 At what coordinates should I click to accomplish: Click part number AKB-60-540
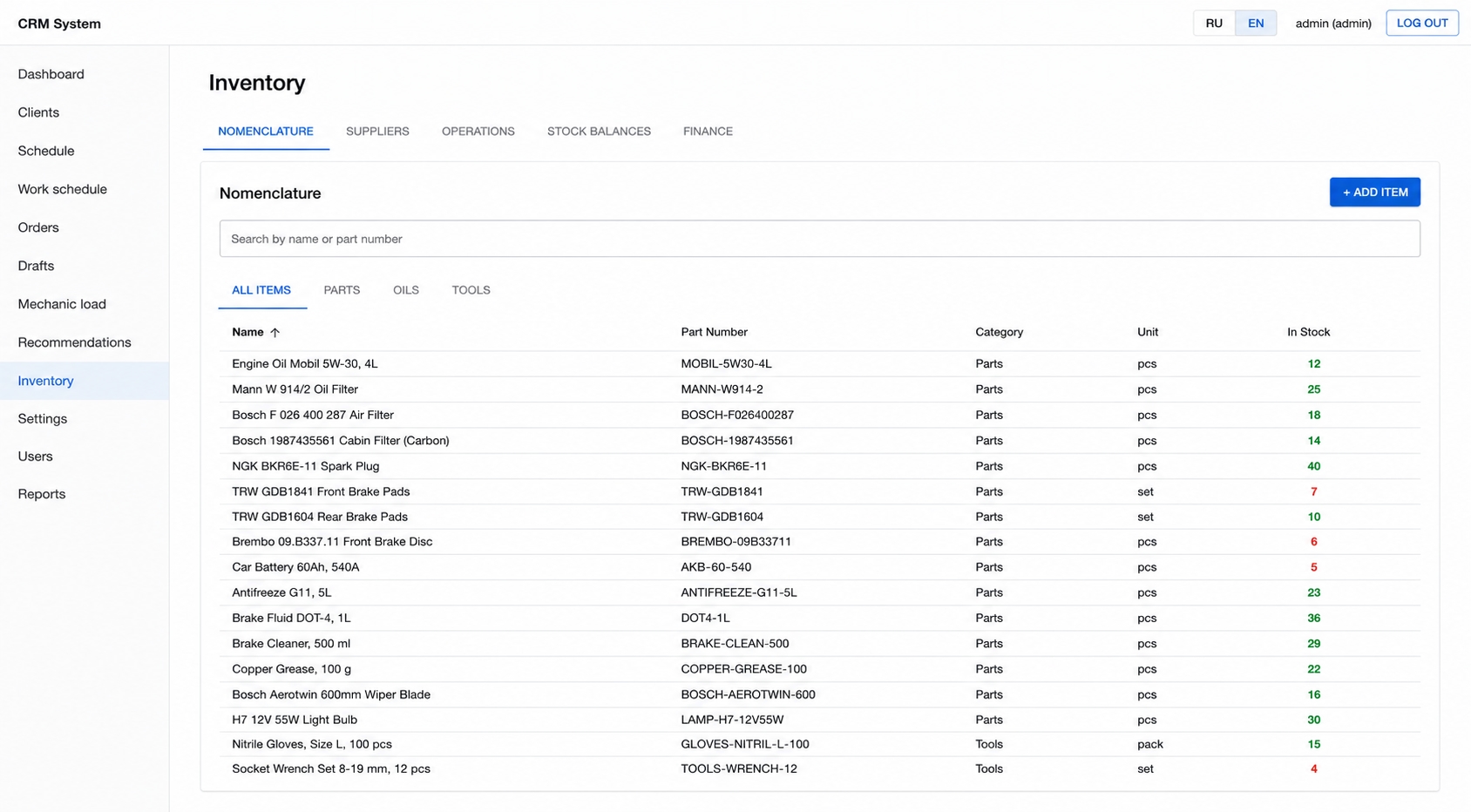715,567
